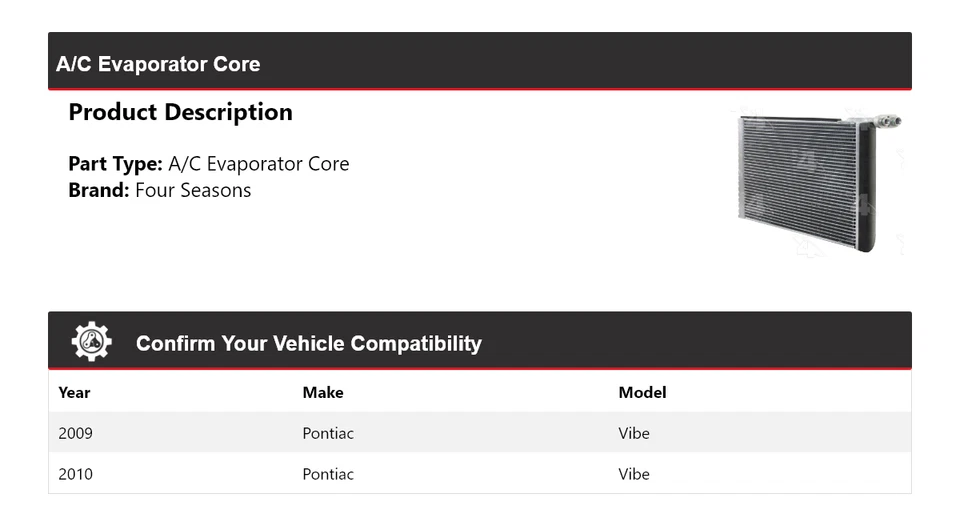960x526 pixels.
Task: Click the A/C Evaporator Core part type value
Action: pos(259,164)
